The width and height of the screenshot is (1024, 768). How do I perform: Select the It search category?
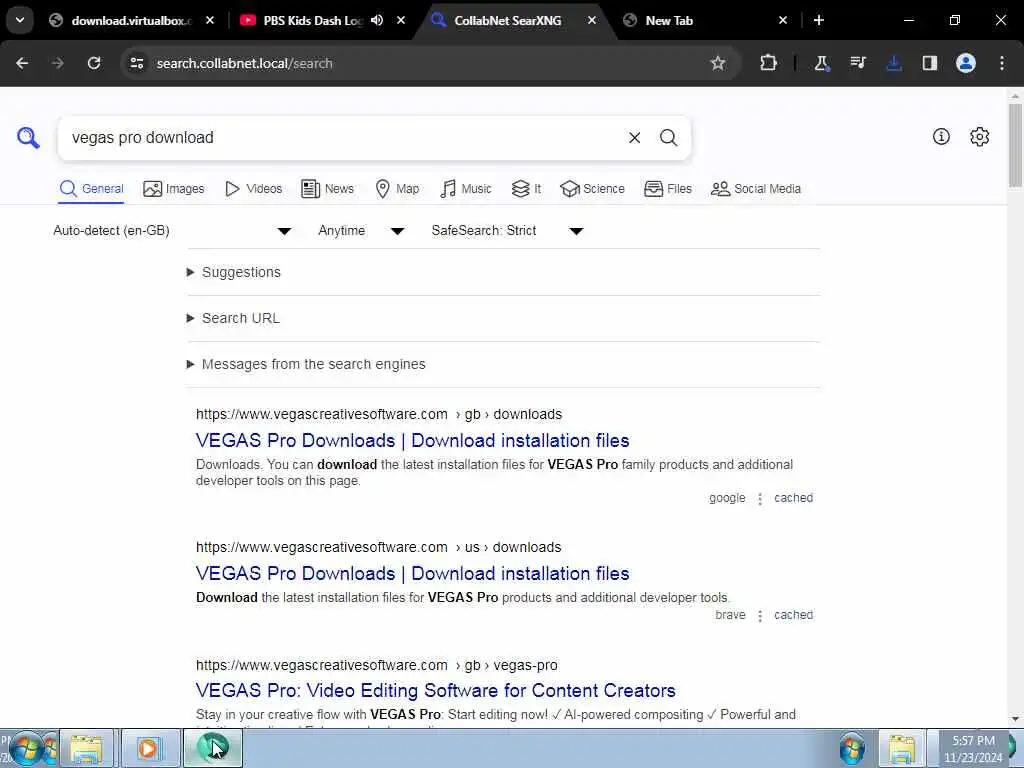526,189
